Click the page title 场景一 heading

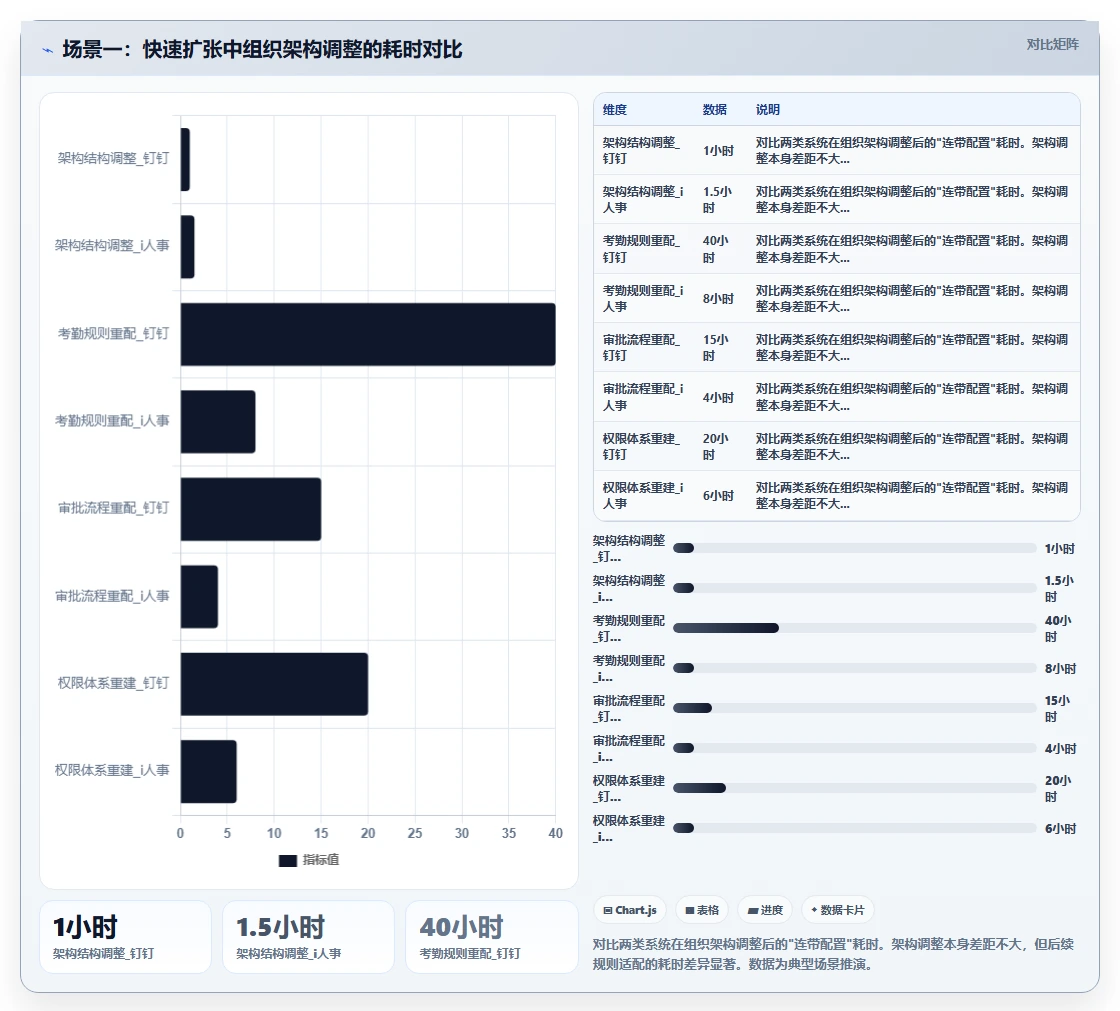tap(262, 50)
